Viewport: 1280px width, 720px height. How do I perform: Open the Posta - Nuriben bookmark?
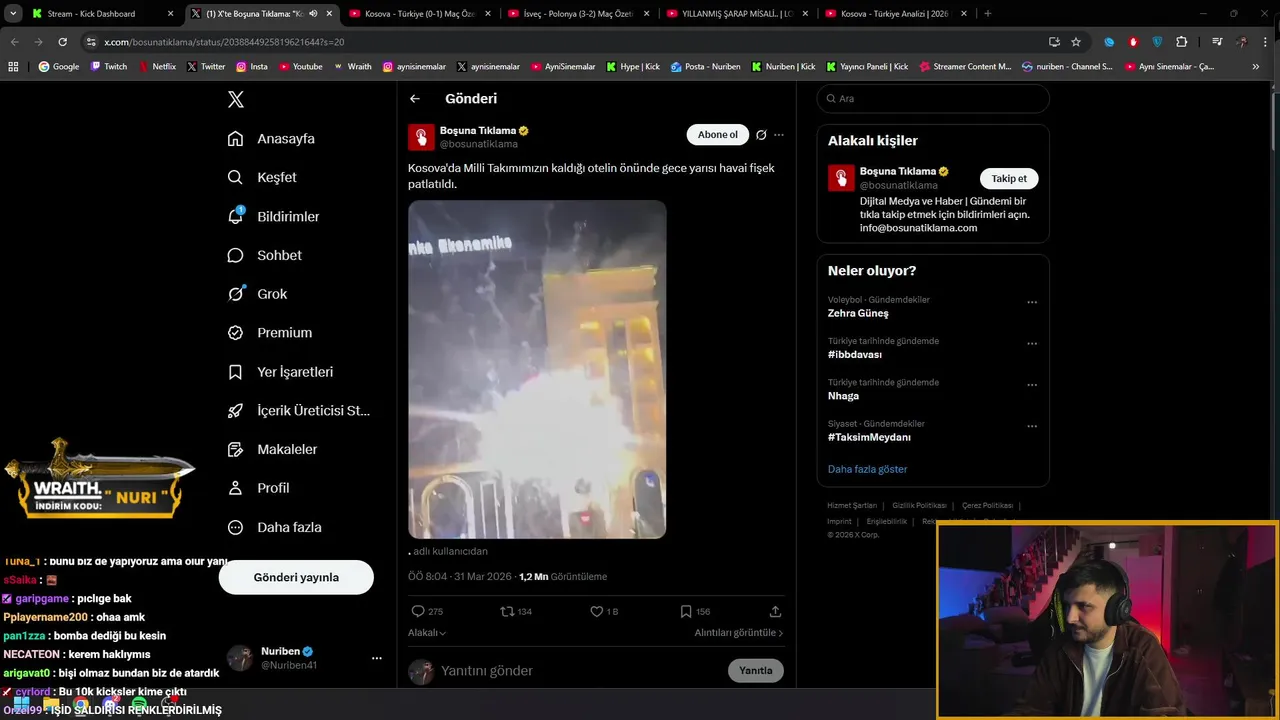coord(705,67)
